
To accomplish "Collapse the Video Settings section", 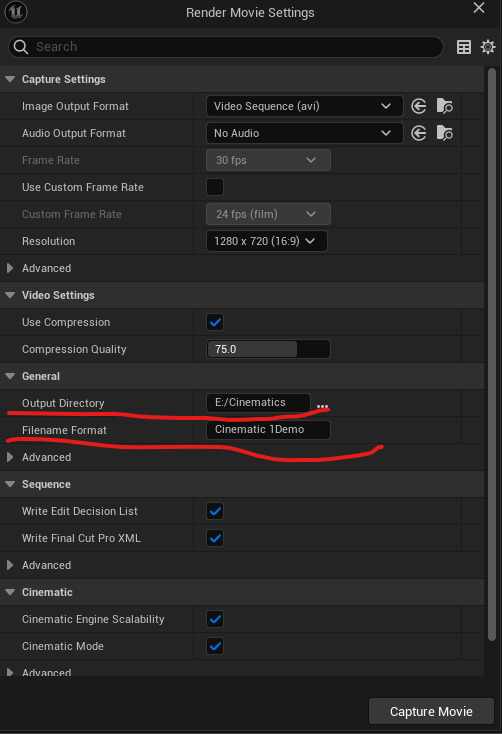I will click(x=10, y=295).
